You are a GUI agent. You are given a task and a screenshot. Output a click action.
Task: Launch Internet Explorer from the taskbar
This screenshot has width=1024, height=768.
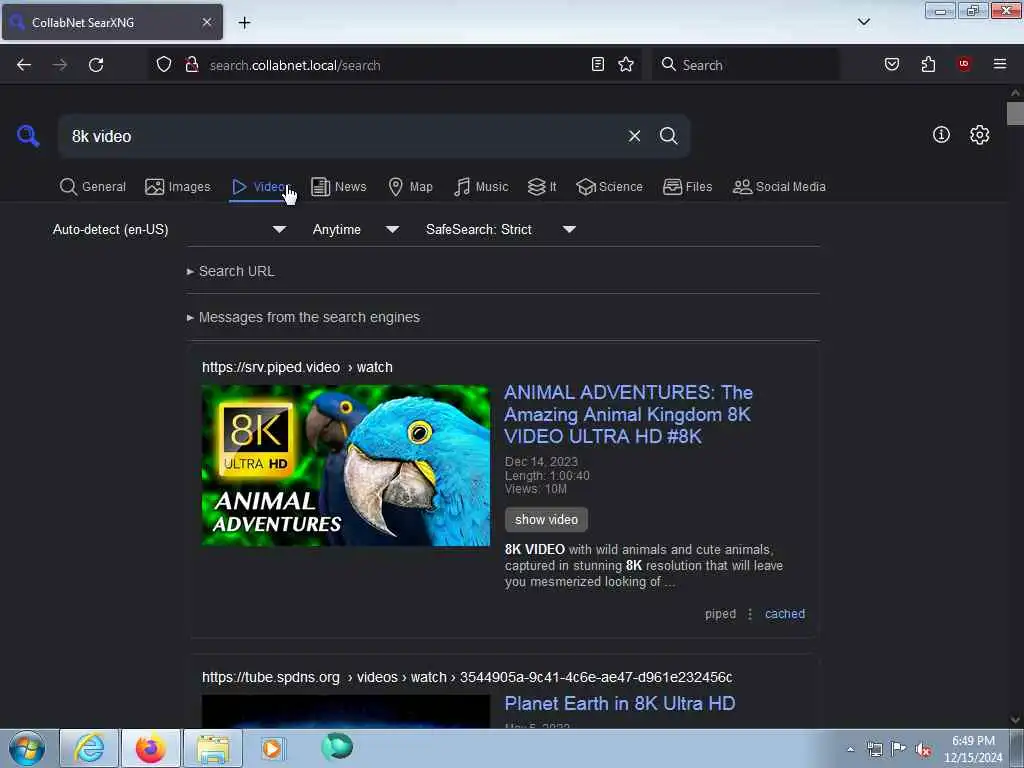tap(89, 748)
